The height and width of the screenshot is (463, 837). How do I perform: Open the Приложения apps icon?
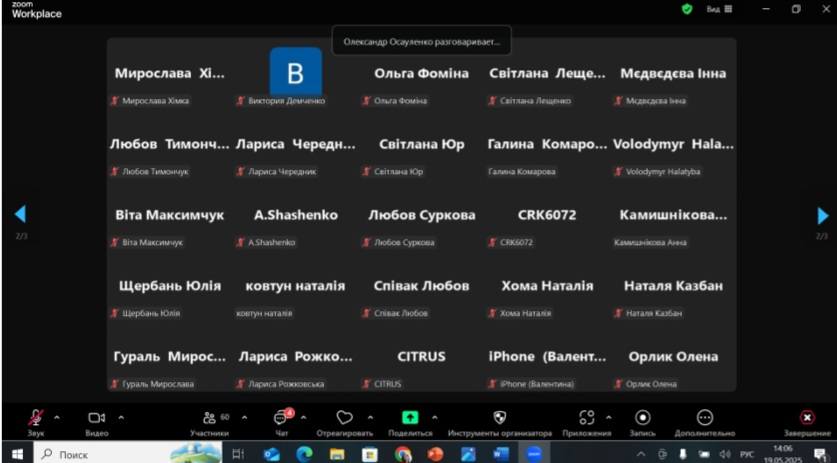click(587, 418)
